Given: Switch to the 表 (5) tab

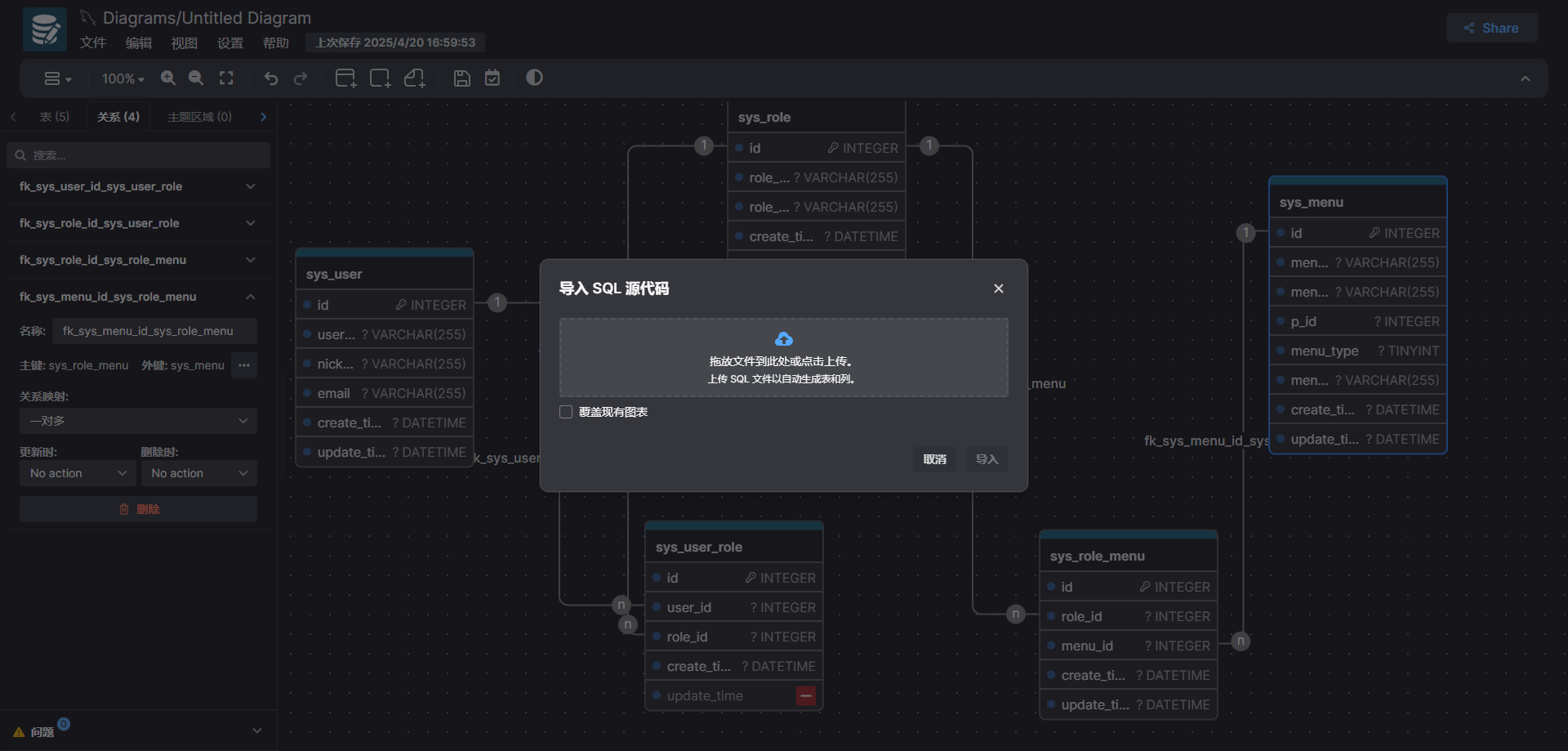Looking at the screenshot, I should click(x=55, y=117).
